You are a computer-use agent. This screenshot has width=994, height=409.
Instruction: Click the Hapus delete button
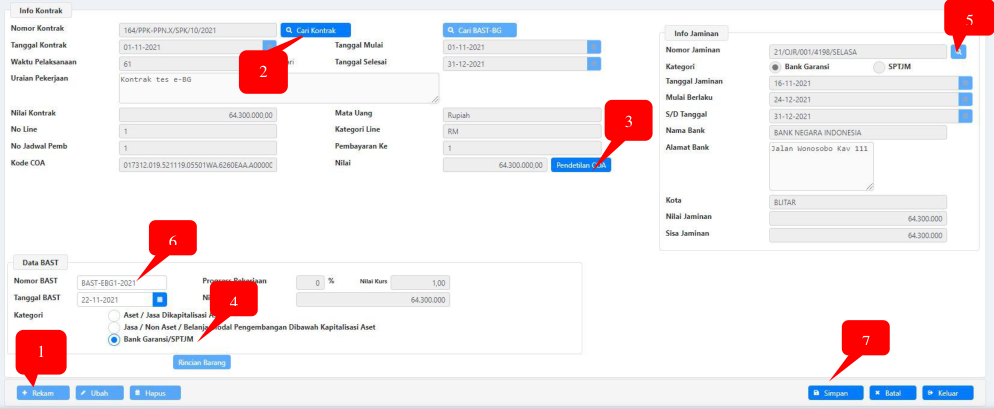coord(155,393)
